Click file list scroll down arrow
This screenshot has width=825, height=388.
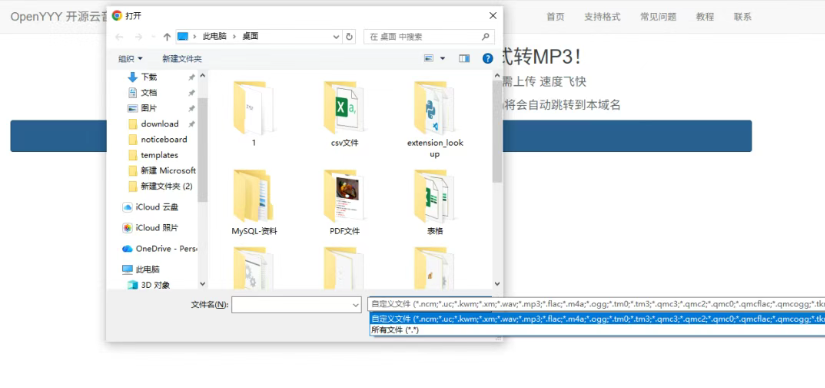[x=497, y=284]
